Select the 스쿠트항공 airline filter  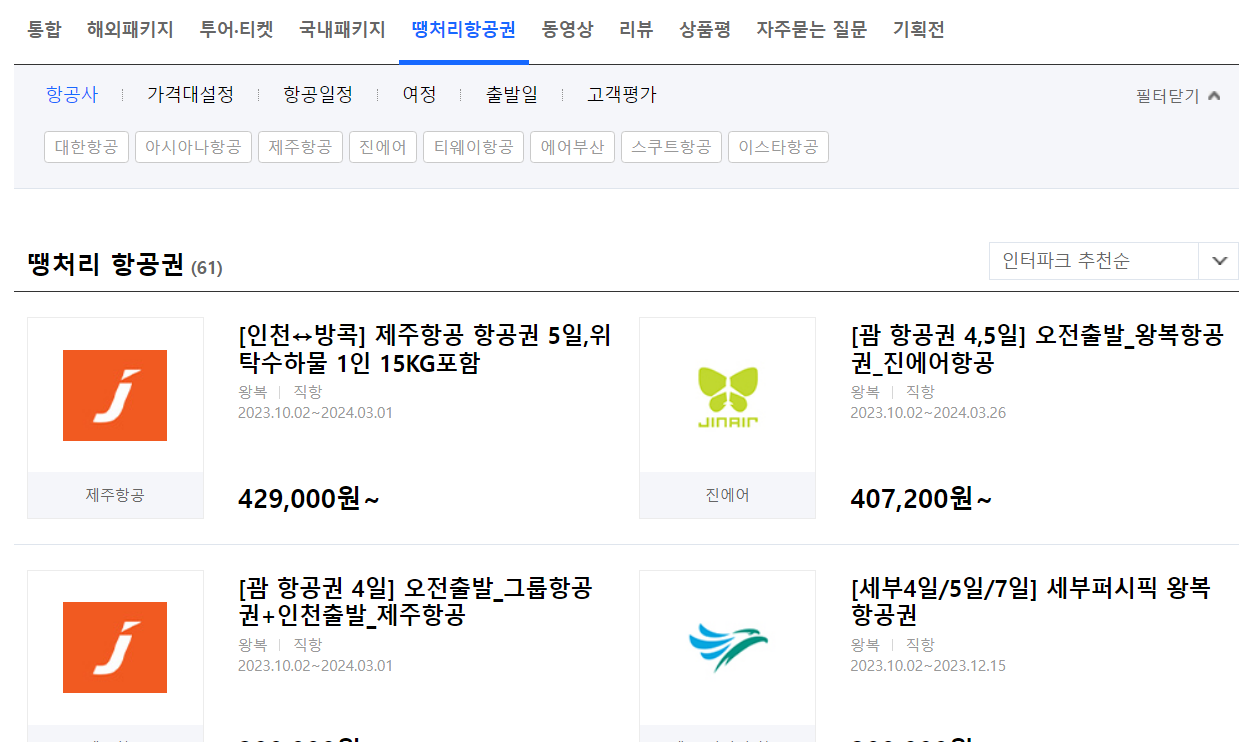coord(671,146)
